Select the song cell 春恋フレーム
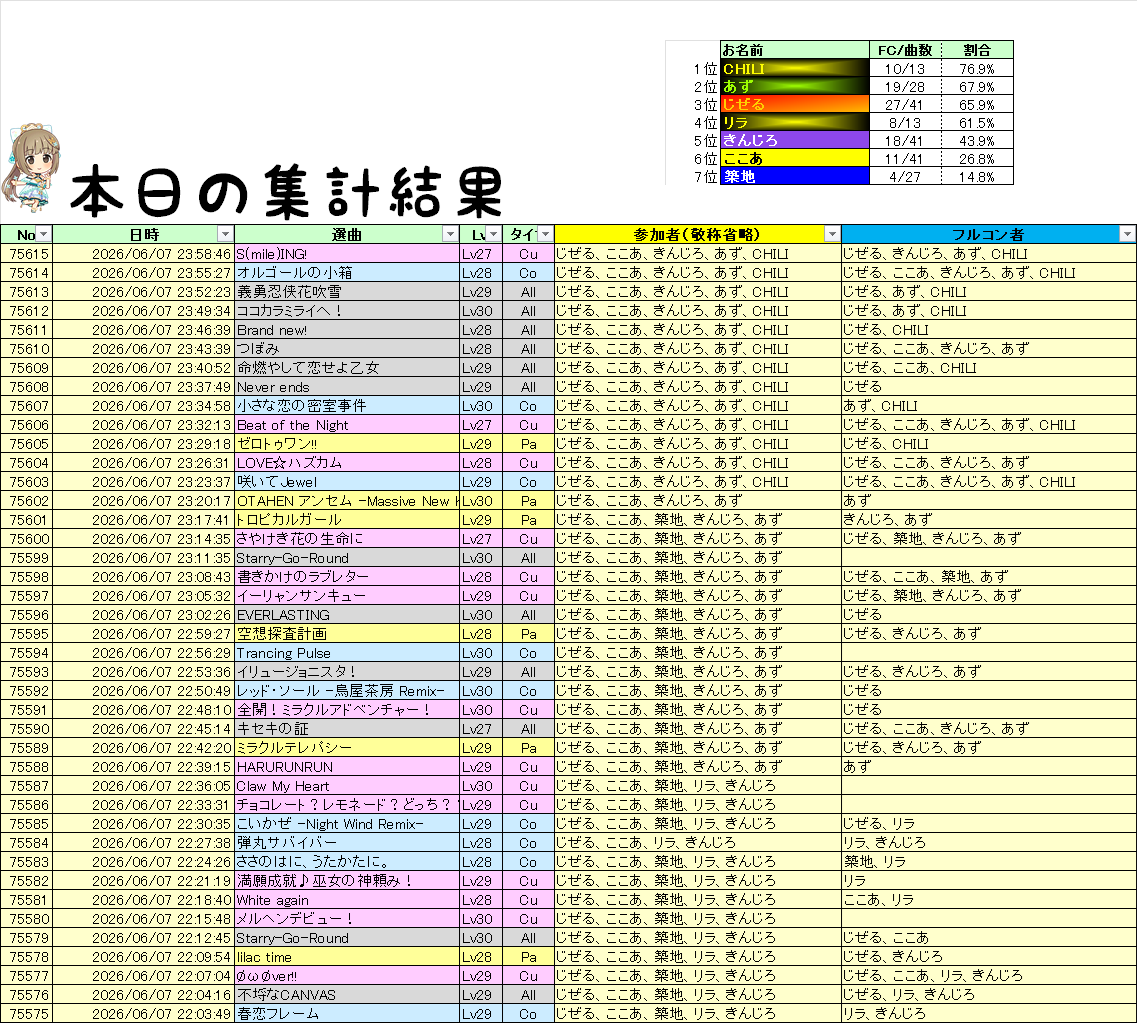Screen dimensions: 1137x1023 [347, 1014]
